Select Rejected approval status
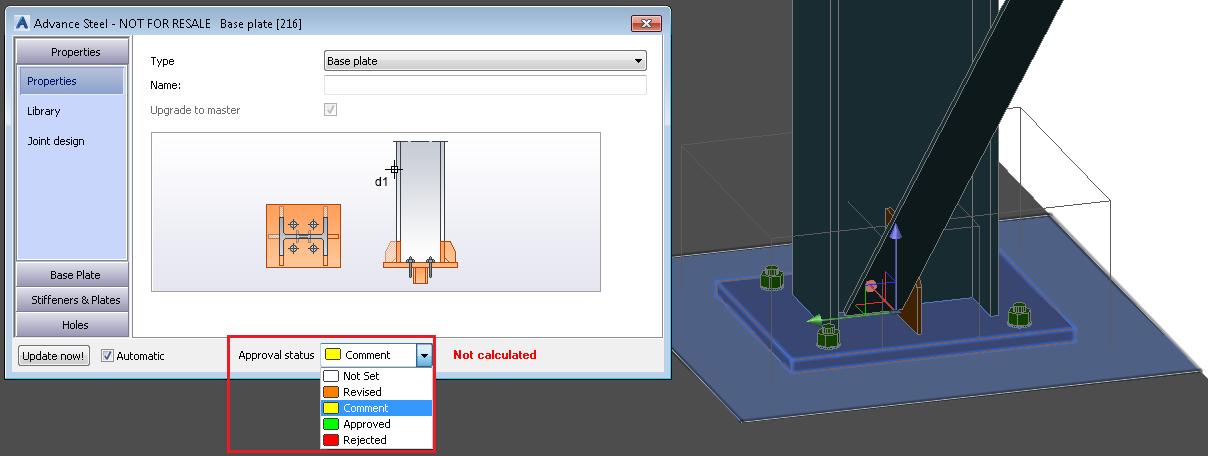Viewport: 1208px width, 456px height. click(x=377, y=440)
